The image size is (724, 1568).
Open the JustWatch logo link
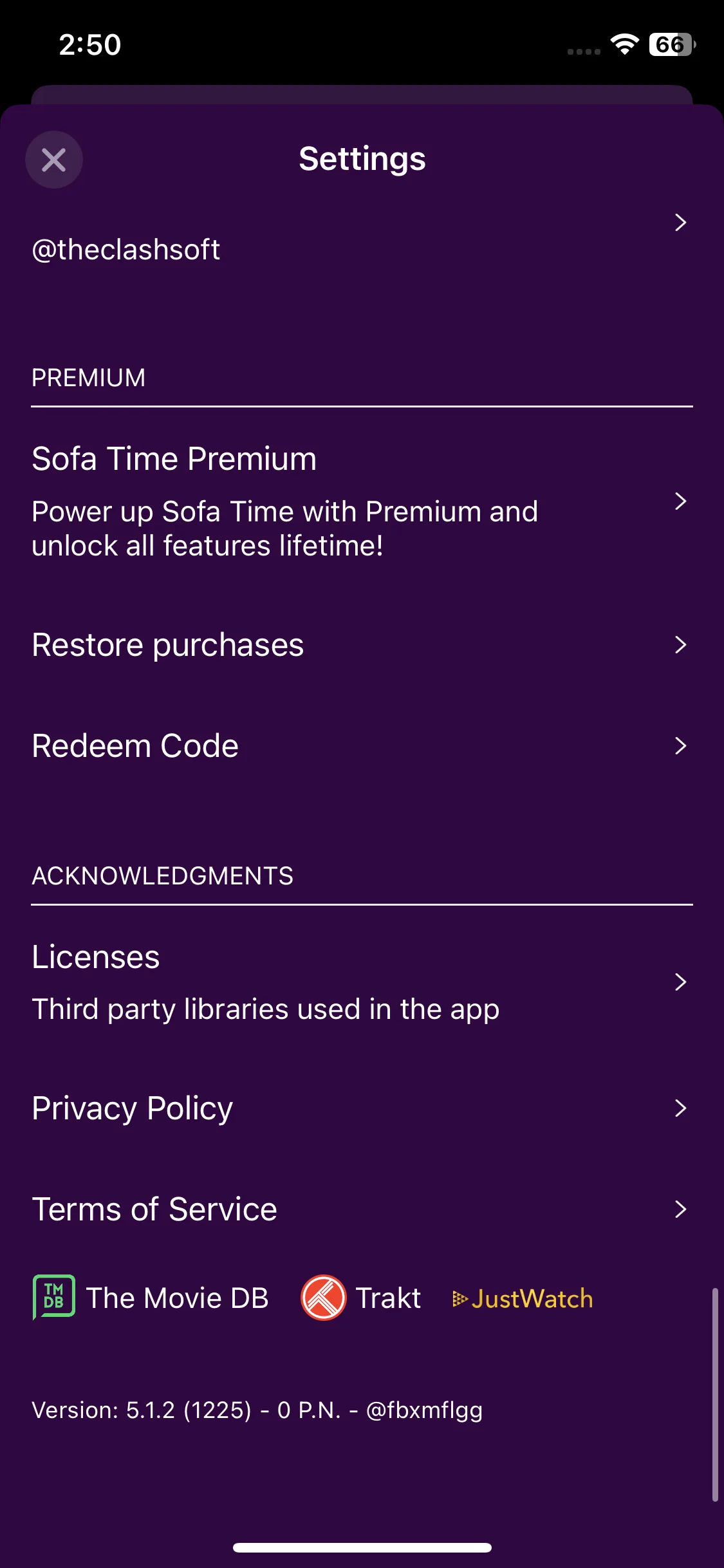[523, 1299]
